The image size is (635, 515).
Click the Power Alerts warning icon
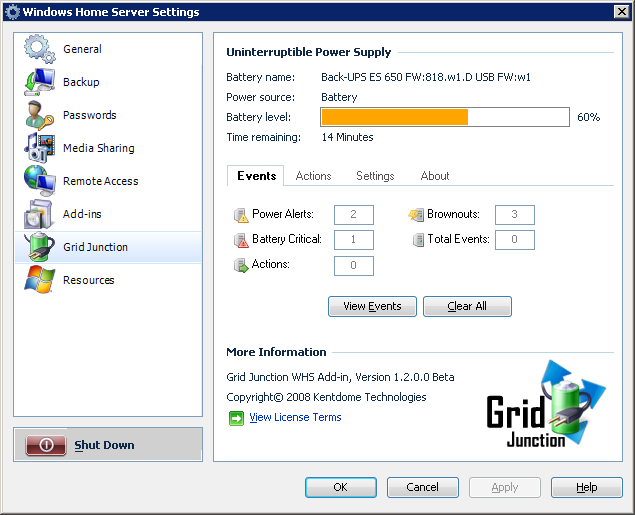(x=241, y=215)
